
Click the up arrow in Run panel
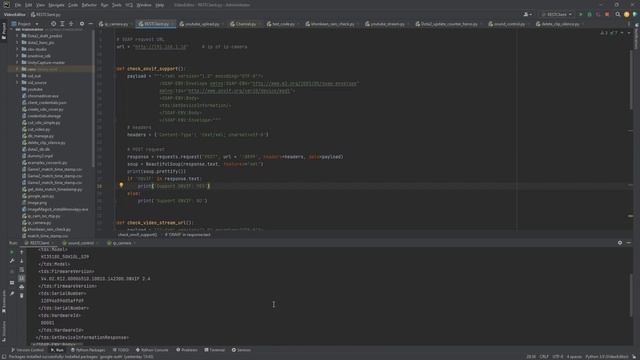22,252
